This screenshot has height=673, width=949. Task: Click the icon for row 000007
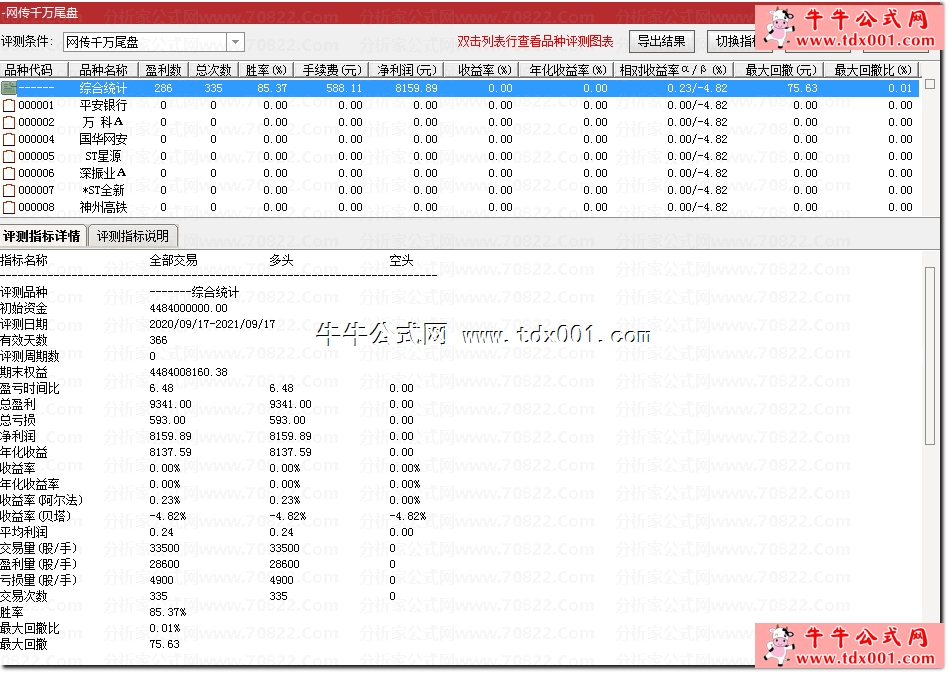[8, 190]
